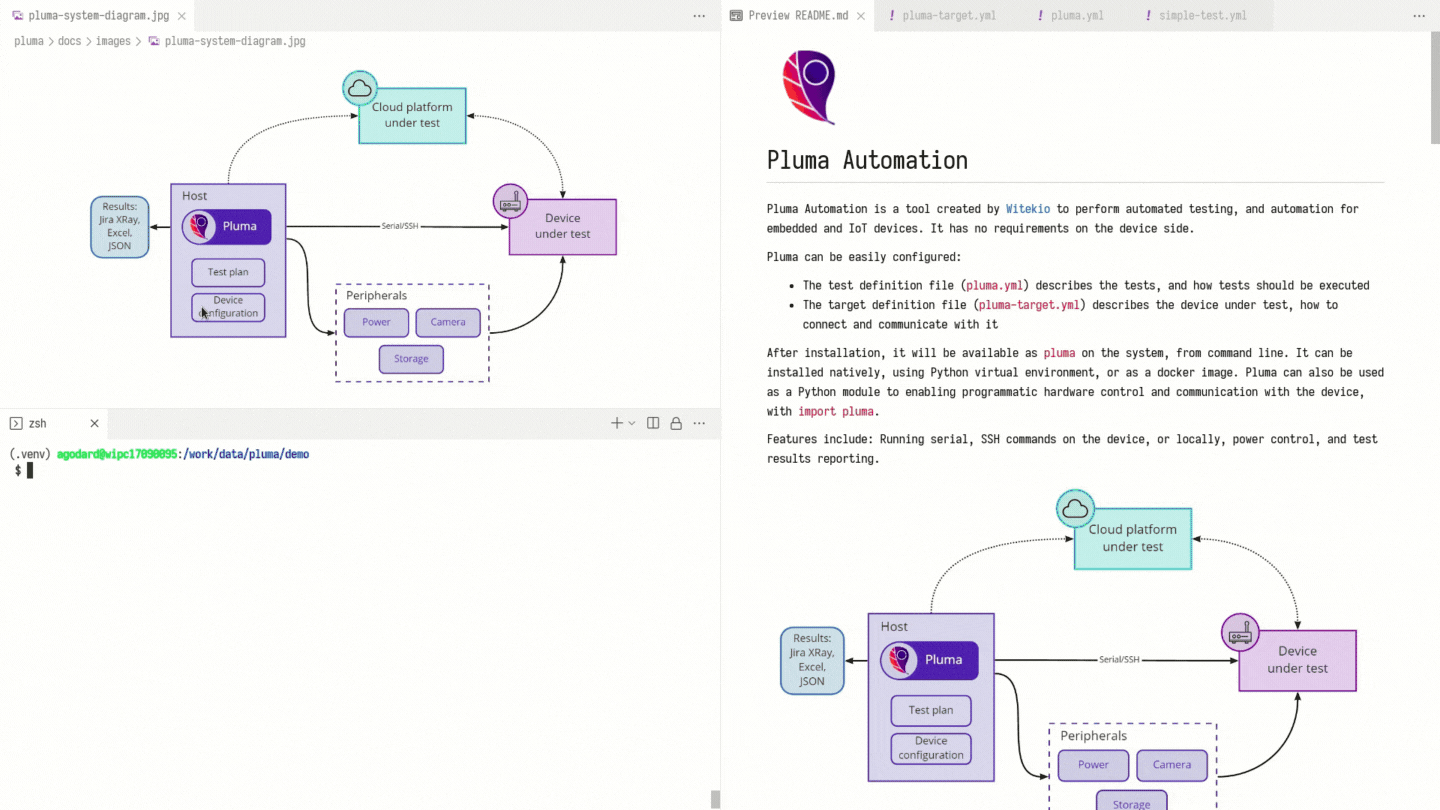Screen dimensions: 1440x810
Task: Click 'Cloud platform under test' box in the README preview
Action: (1133, 539)
